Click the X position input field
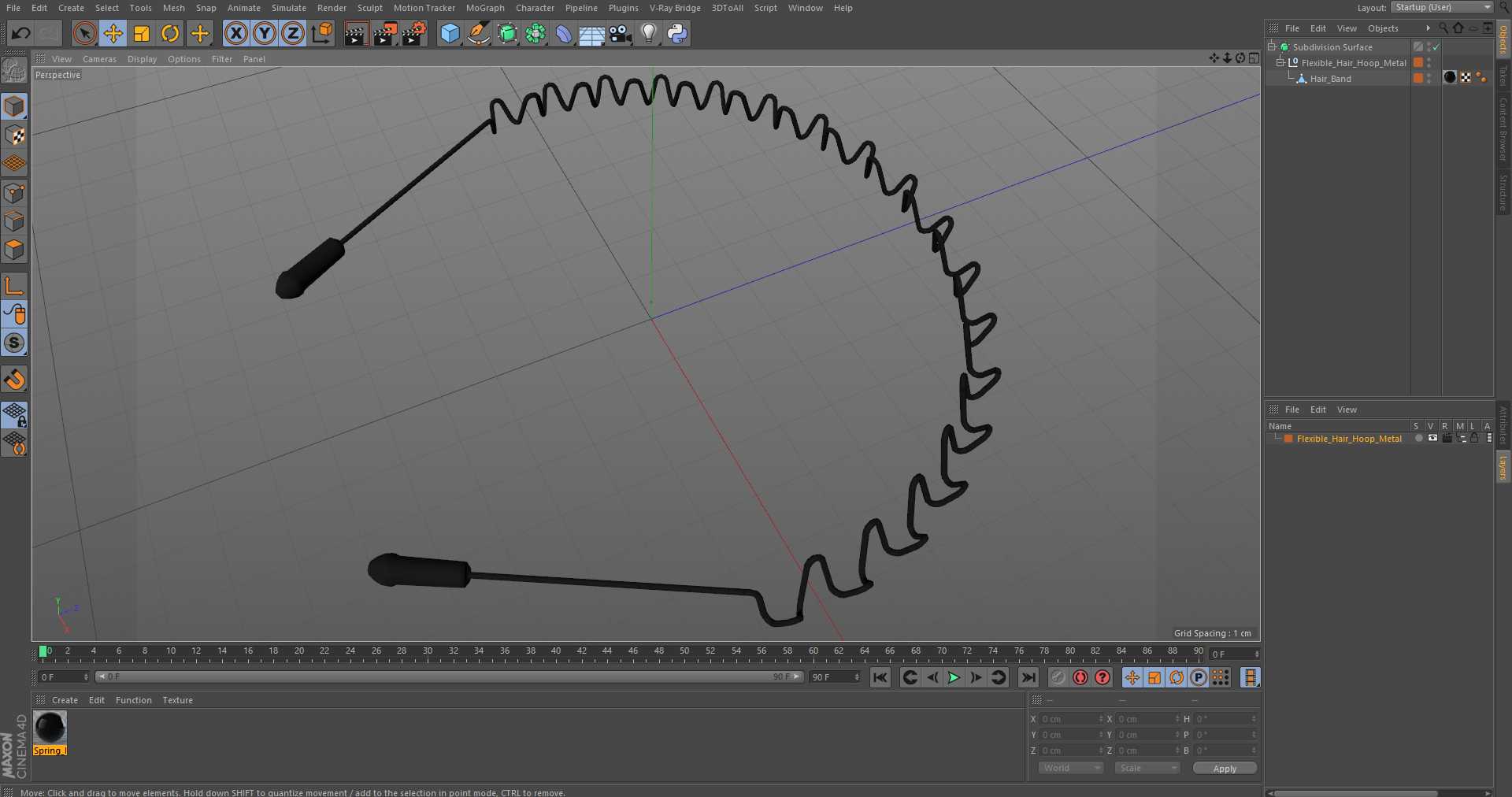This screenshot has width=1512, height=797. (x=1071, y=719)
